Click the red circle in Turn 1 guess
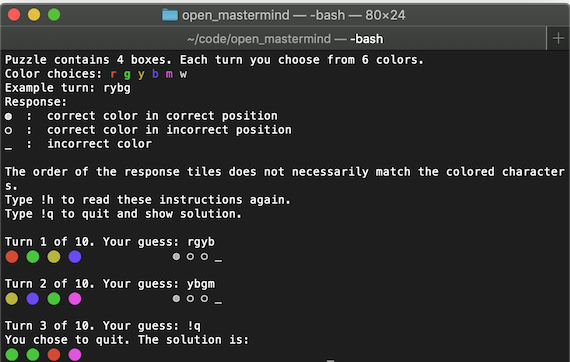This screenshot has height=362, width=570. (x=12, y=257)
